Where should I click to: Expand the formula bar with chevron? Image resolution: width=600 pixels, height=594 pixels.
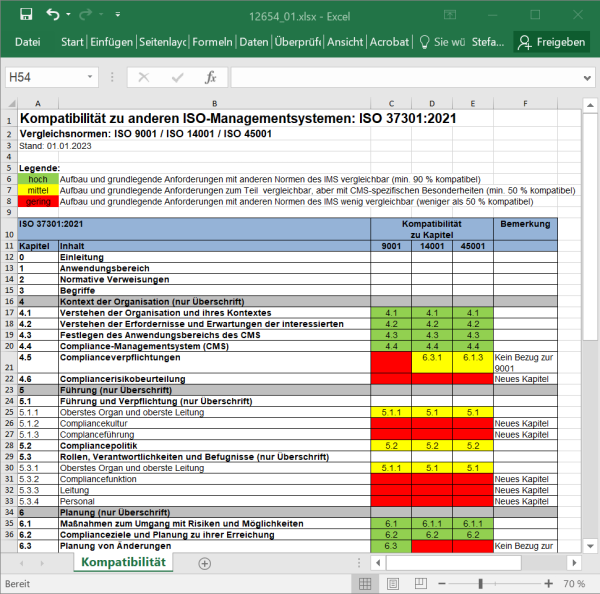coord(587,78)
